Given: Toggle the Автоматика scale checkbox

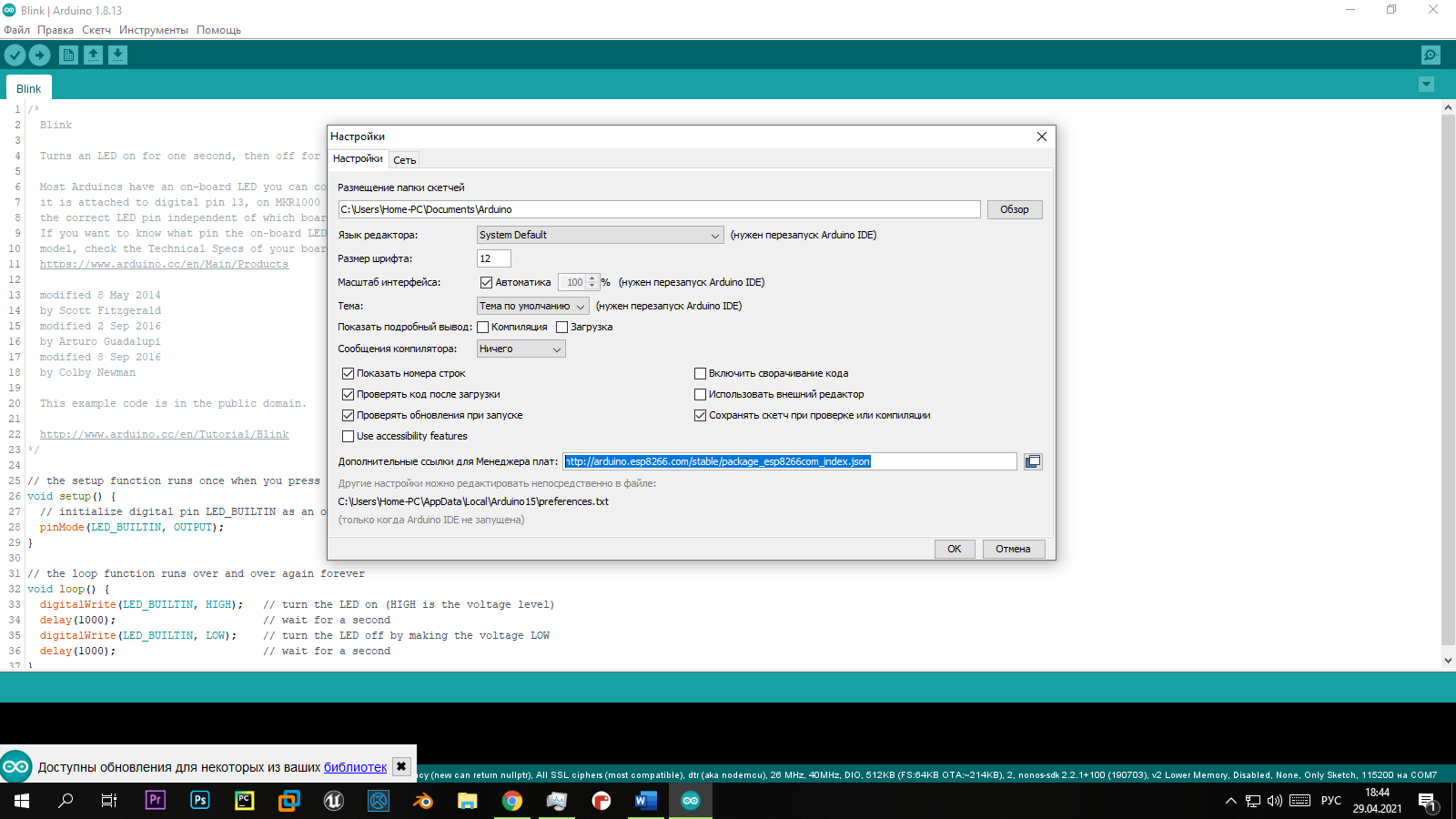Looking at the screenshot, I should [486, 282].
